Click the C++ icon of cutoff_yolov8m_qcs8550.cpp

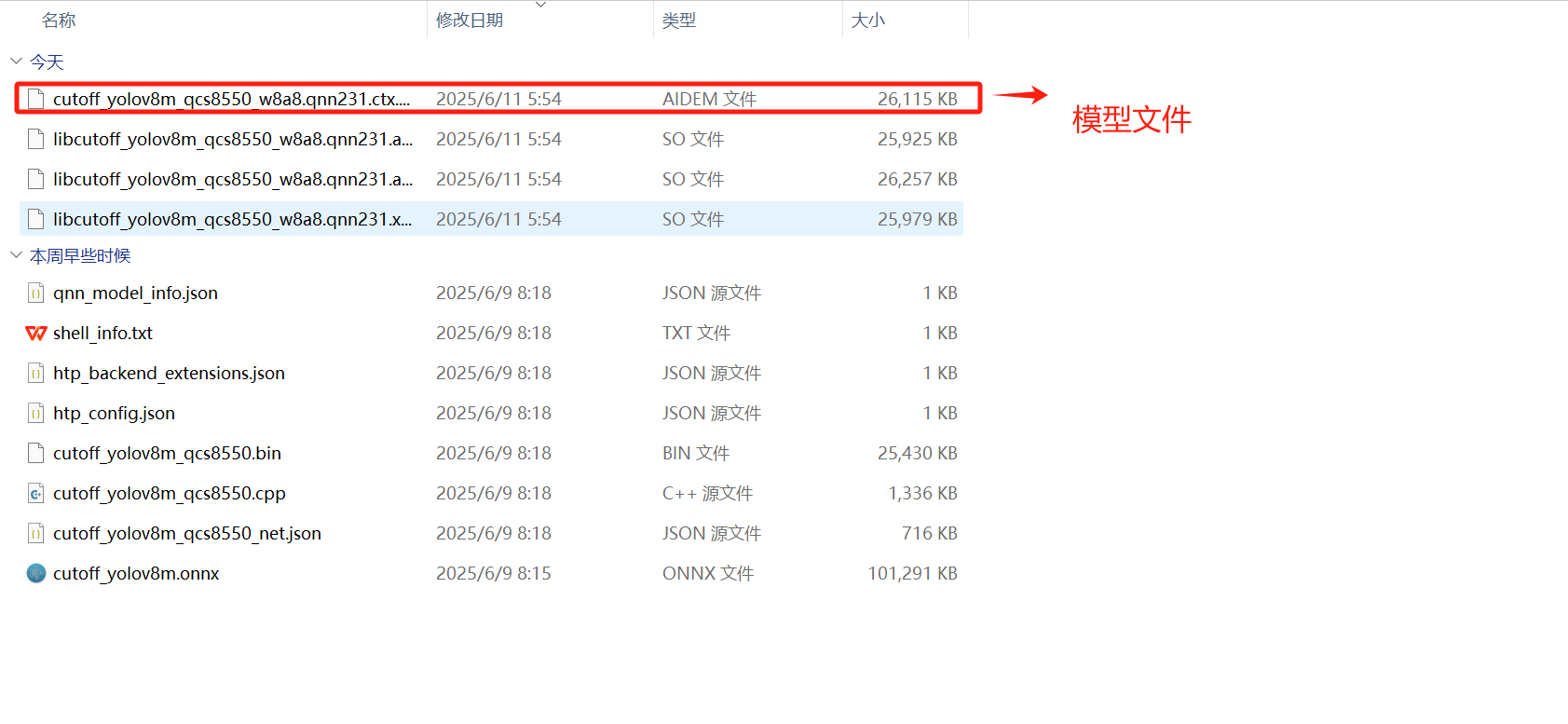[x=35, y=493]
